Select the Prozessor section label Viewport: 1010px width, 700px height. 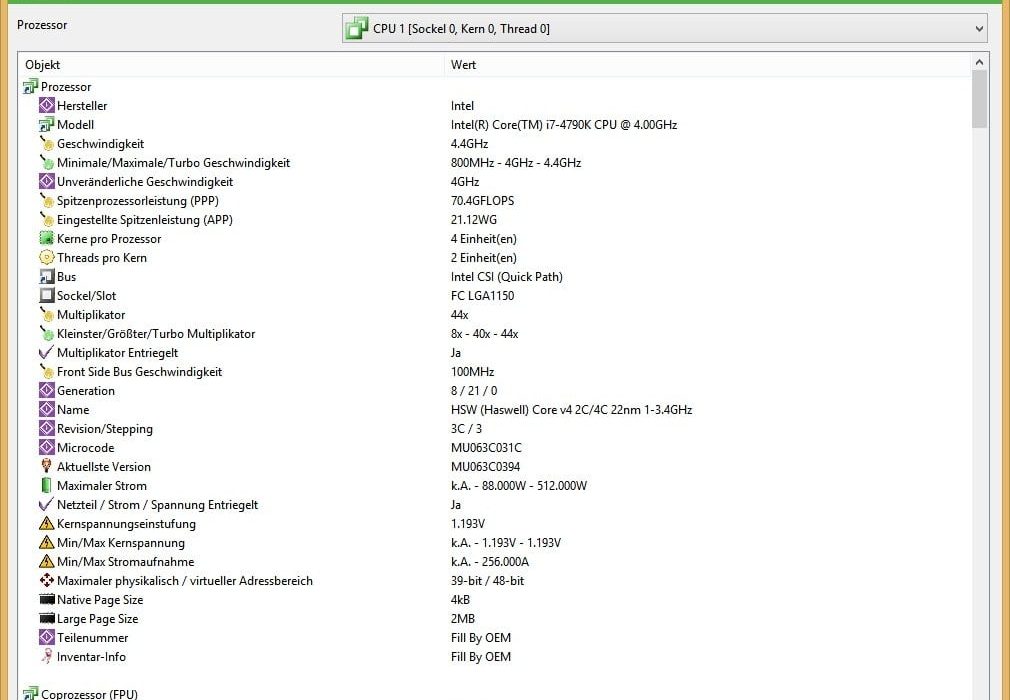(66, 86)
